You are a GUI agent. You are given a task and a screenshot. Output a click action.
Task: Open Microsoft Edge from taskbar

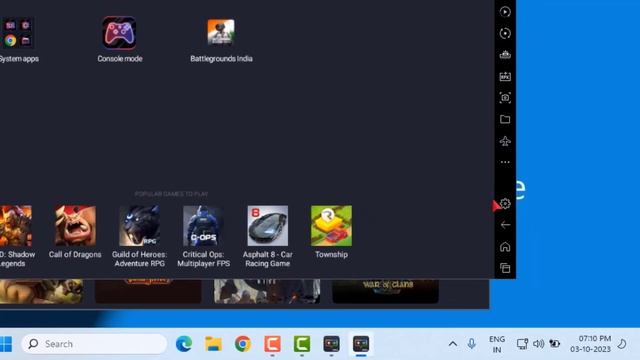[x=184, y=344]
